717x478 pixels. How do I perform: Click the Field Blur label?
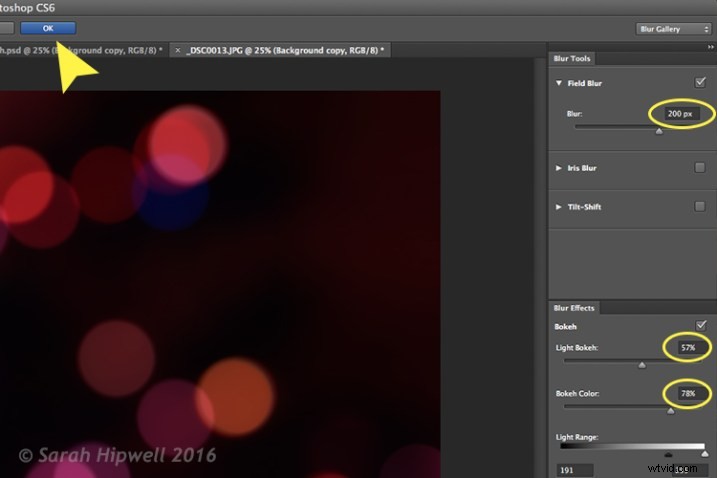point(584,83)
